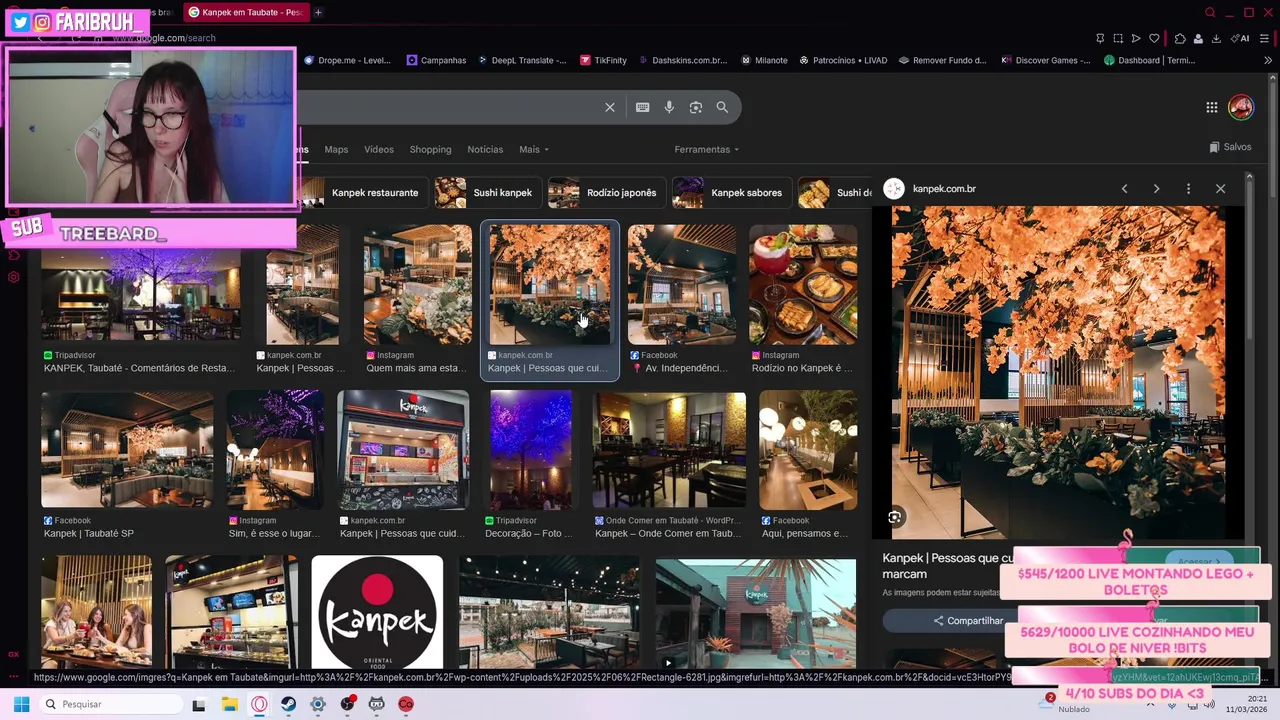Search inside image with Lens icon on preview
The height and width of the screenshot is (720, 1280).
click(895, 517)
